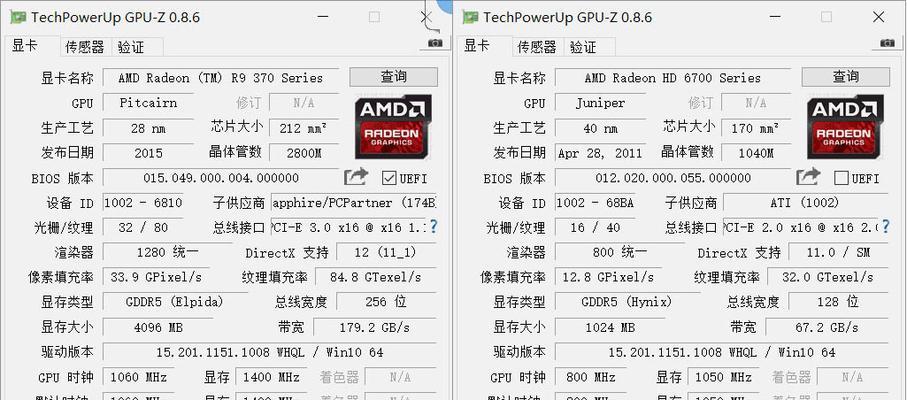Click the 1060 MHz GPU clock field
Screen dimensions: 907x400
[139, 377]
